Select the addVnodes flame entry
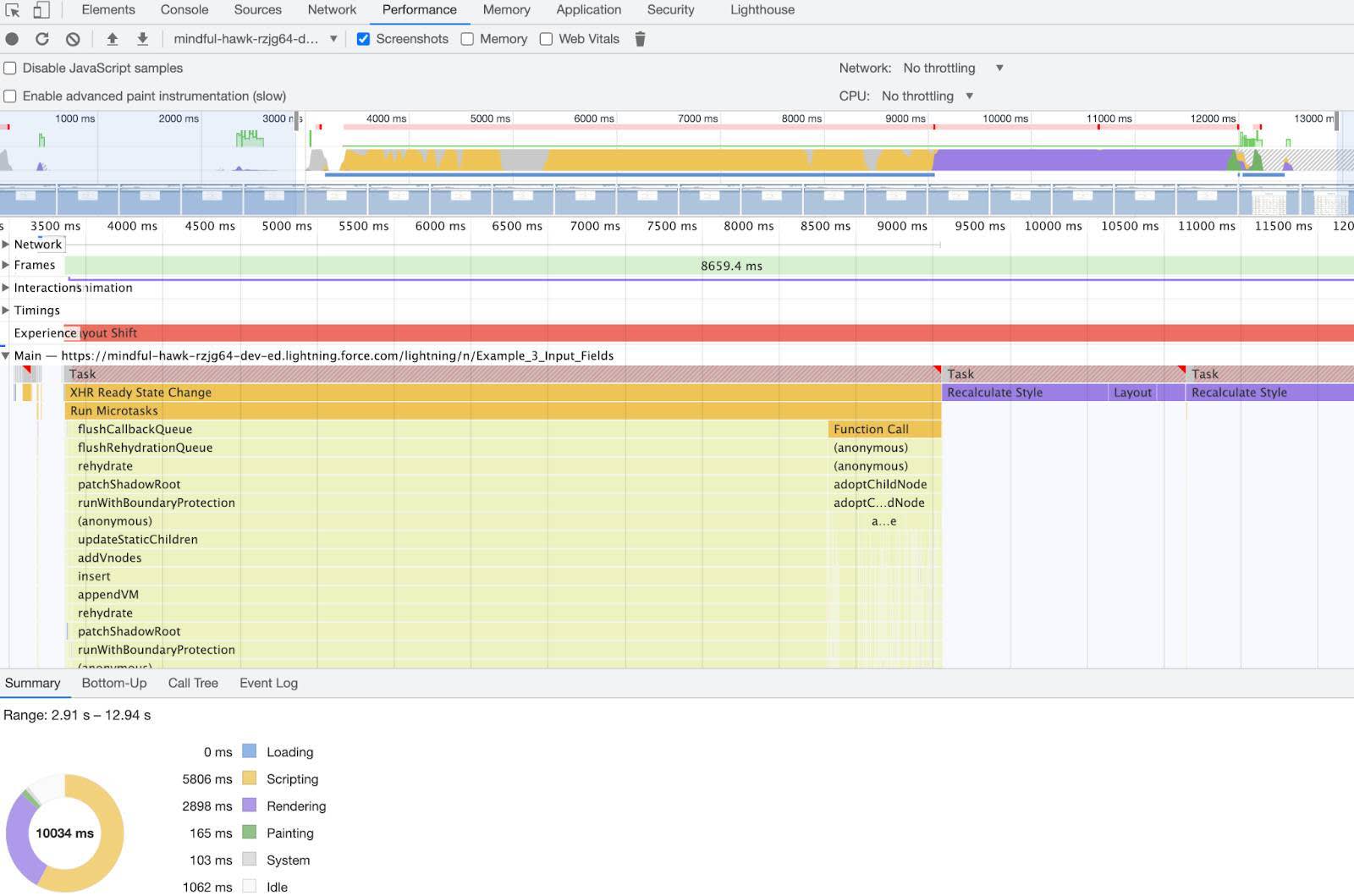Screen dimensions: 1354x896 click(x=446, y=558)
